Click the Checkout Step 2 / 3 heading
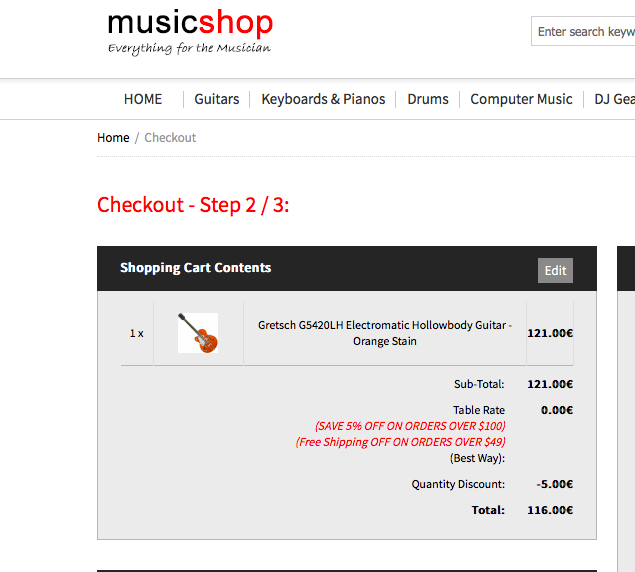The height and width of the screenshot is (572, 635). pos(193,205)
